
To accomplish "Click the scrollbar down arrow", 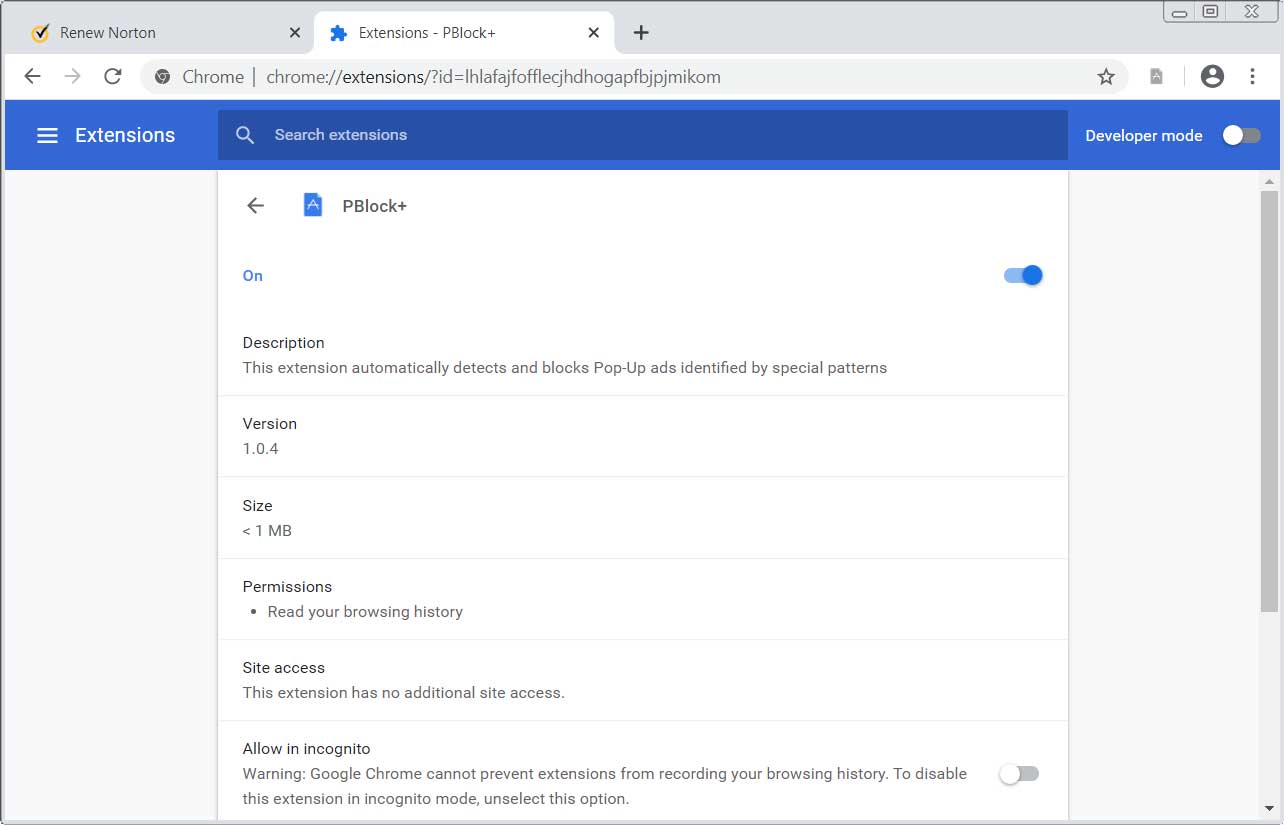I will (1270, 807).
